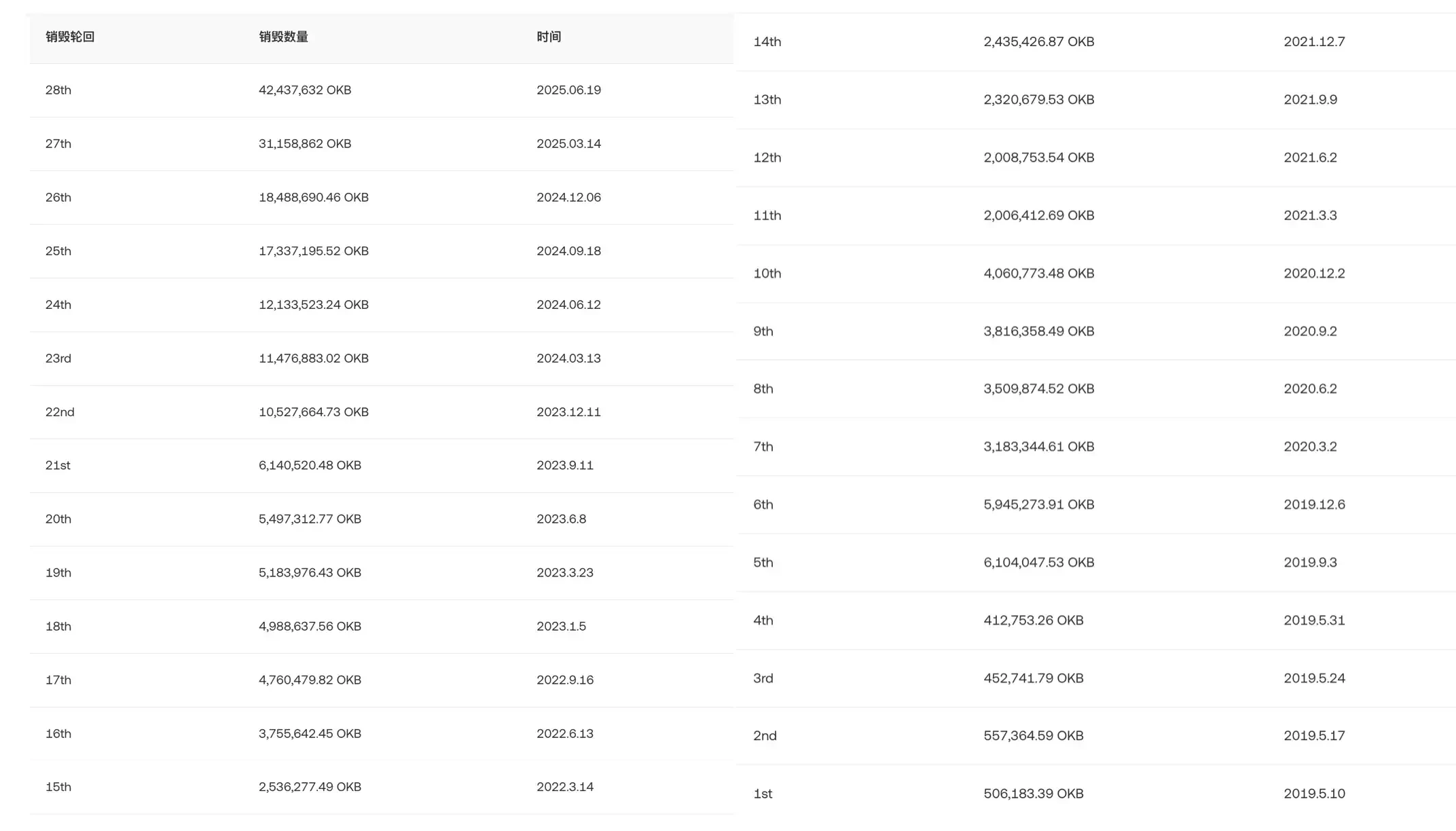The height and width of the screenshot is (831, 1456).
Task: Select the 557,364.59 OKB amount
Action: (x=1034, y=736)
